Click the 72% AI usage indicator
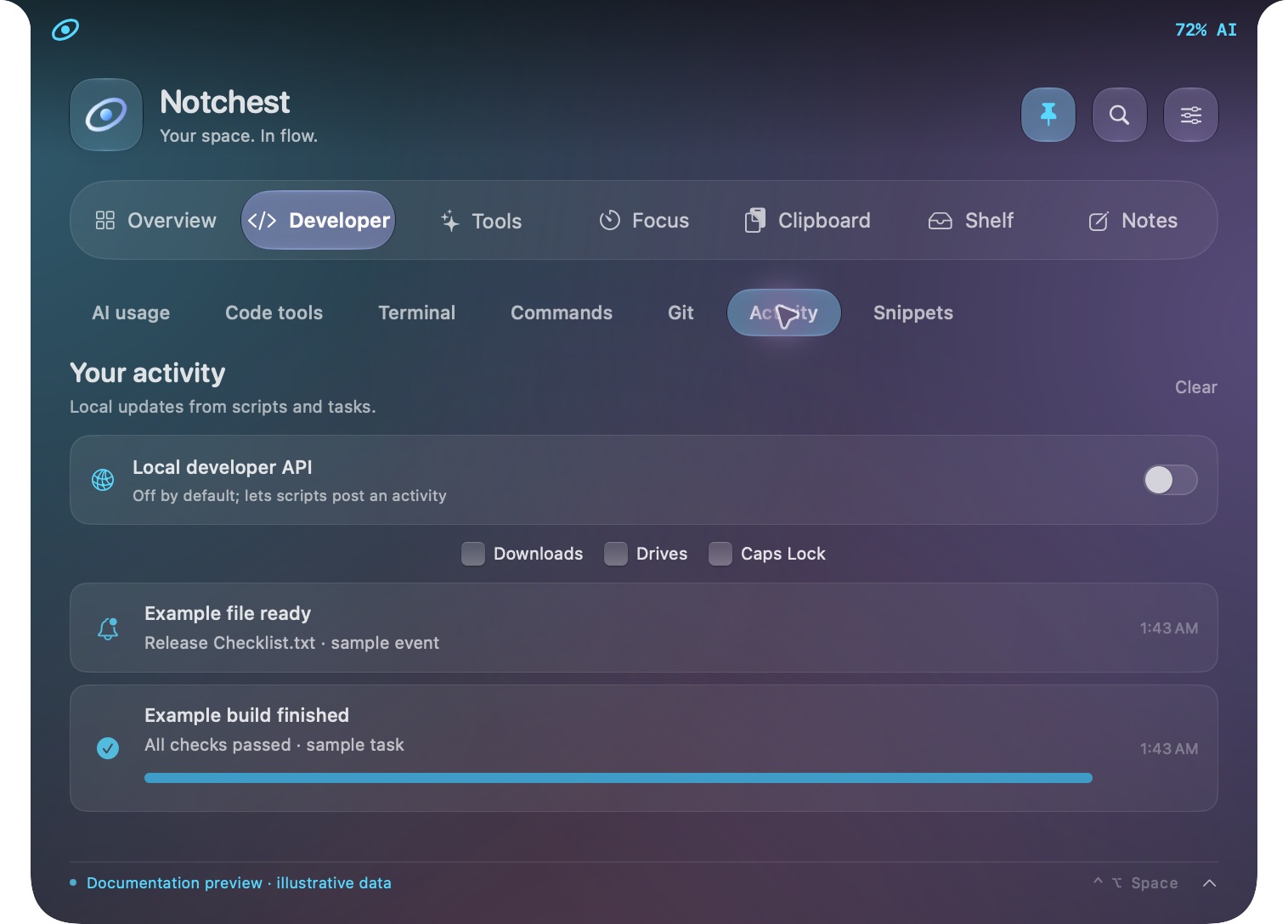Image resolution: width=1288 pixels, height=924 pixels. point(1206,30)
